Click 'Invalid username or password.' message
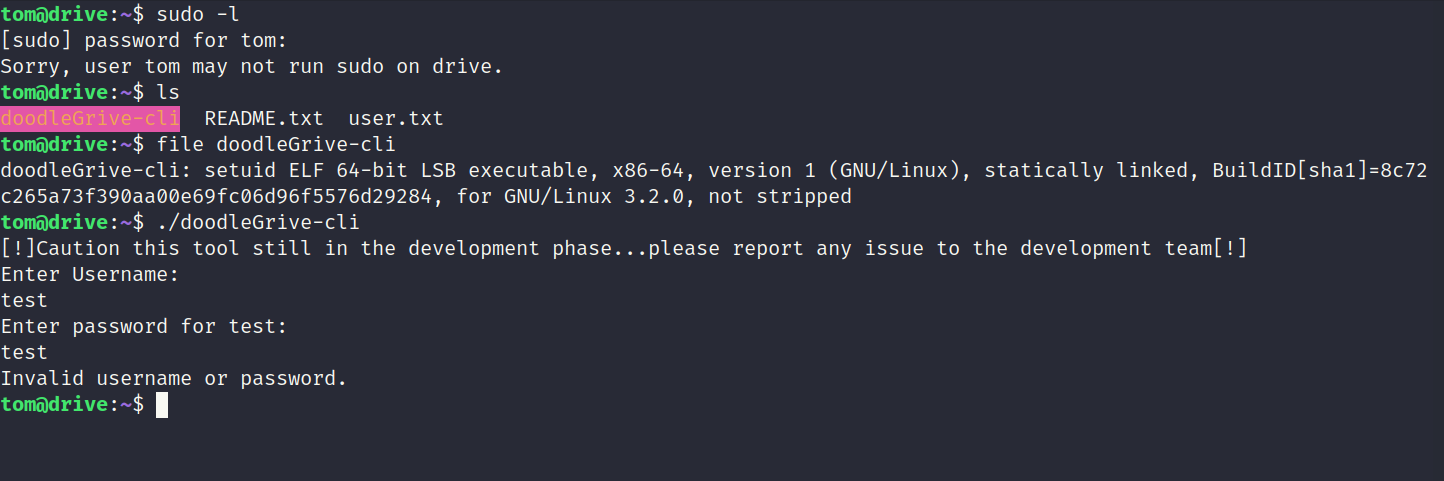 (174, 379)
